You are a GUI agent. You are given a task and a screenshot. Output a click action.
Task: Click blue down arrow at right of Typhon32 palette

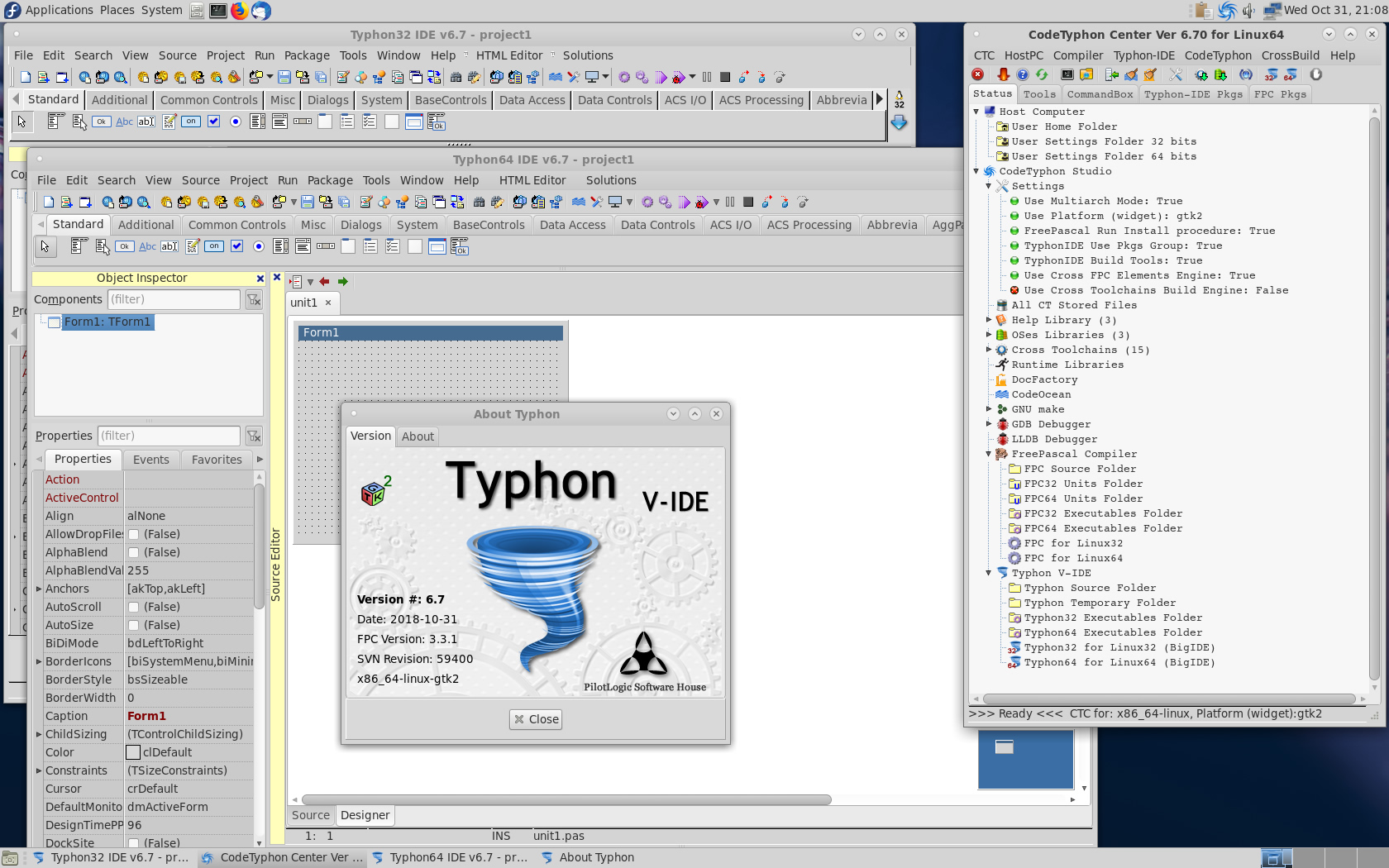[x=899, y=122]
